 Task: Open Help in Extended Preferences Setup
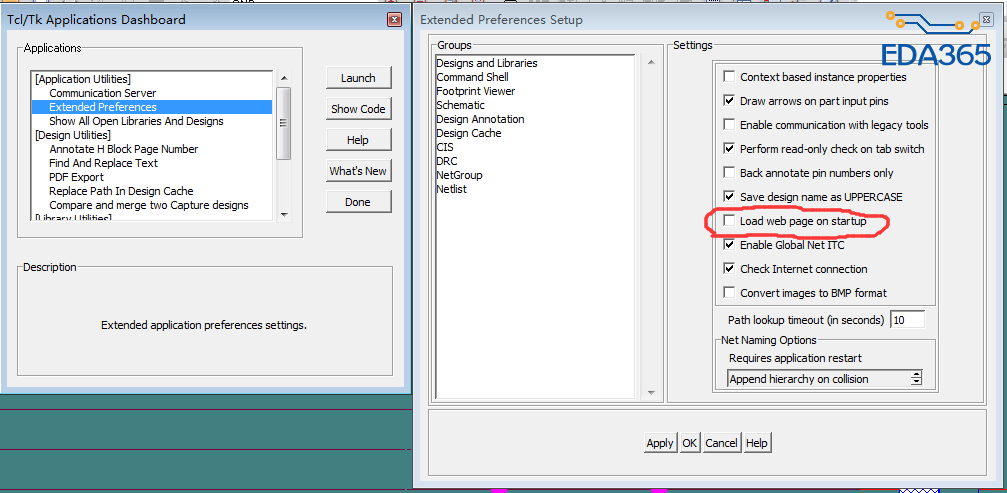coord(757,443)
